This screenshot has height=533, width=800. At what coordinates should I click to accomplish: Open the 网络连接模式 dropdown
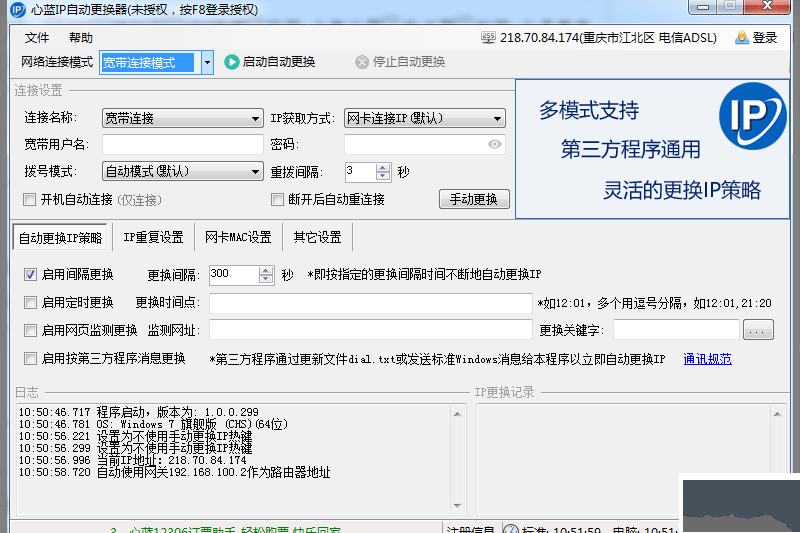pyautogui.click(x=207, y=63)
